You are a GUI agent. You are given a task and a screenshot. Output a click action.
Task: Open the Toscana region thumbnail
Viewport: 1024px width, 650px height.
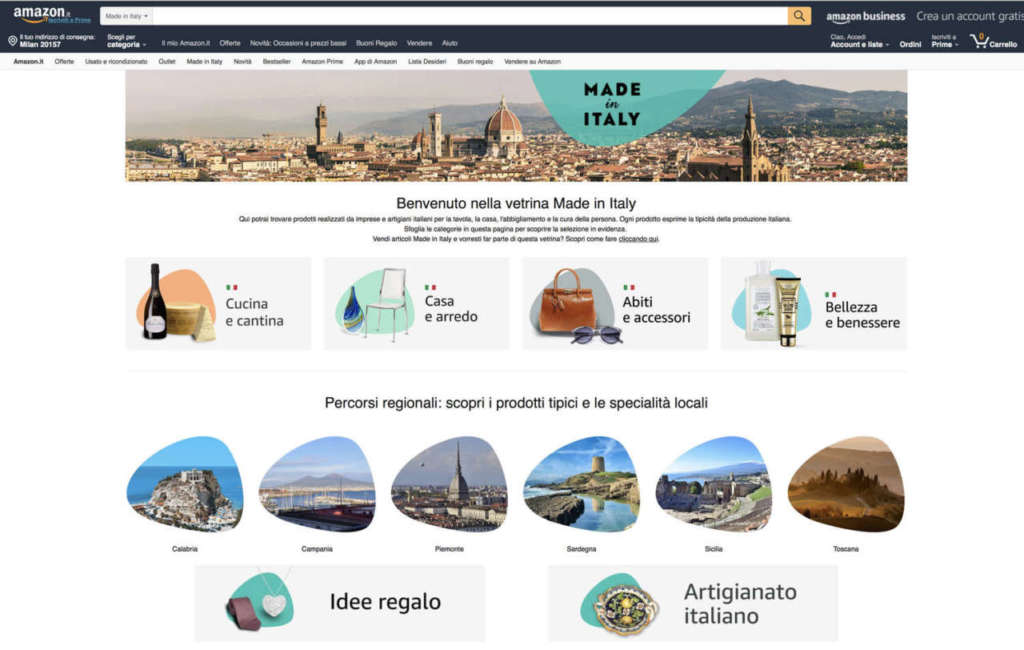(x=846, y=484)
